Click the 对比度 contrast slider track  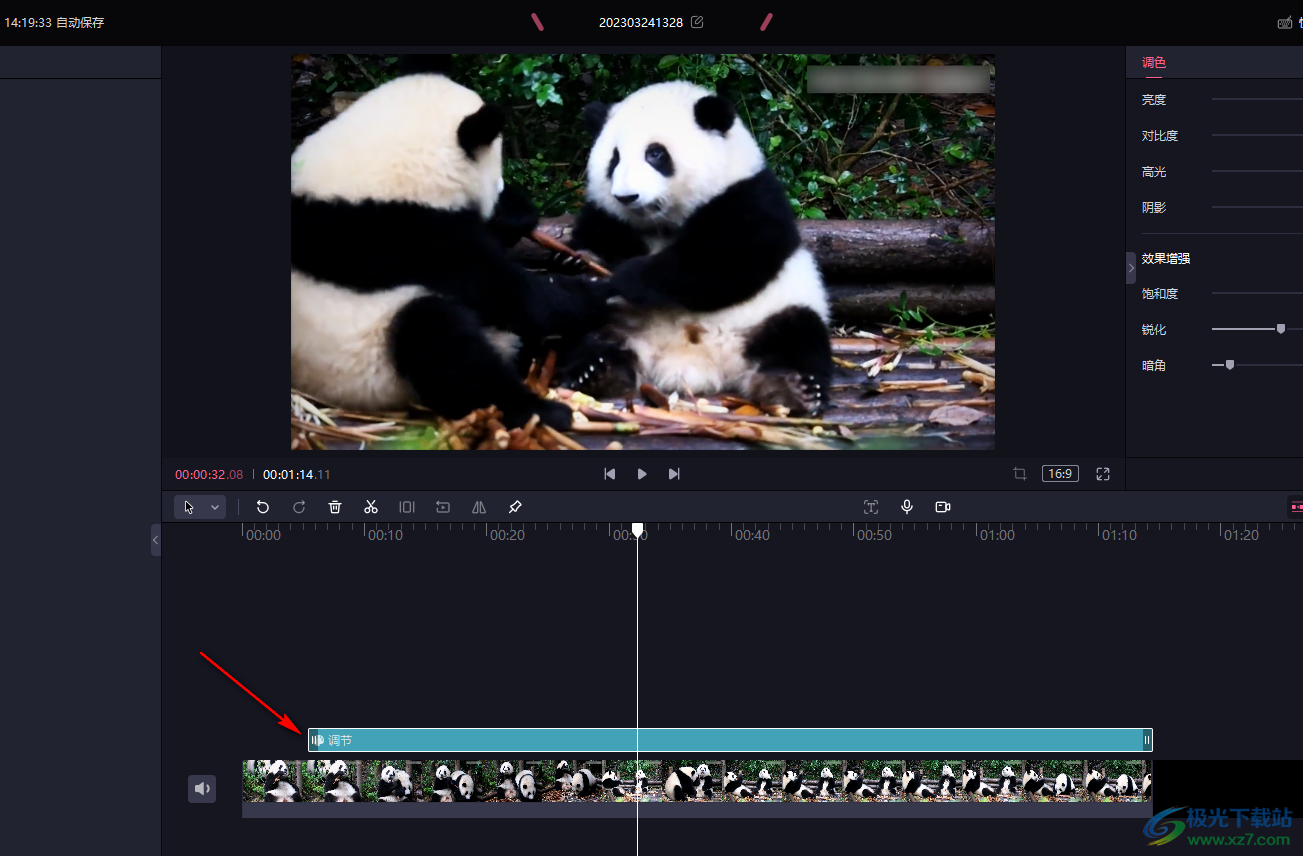click(1257, 135)
